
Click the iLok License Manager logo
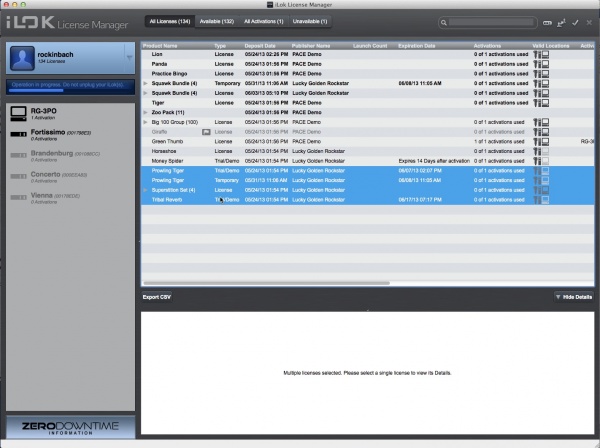[67, 23]
